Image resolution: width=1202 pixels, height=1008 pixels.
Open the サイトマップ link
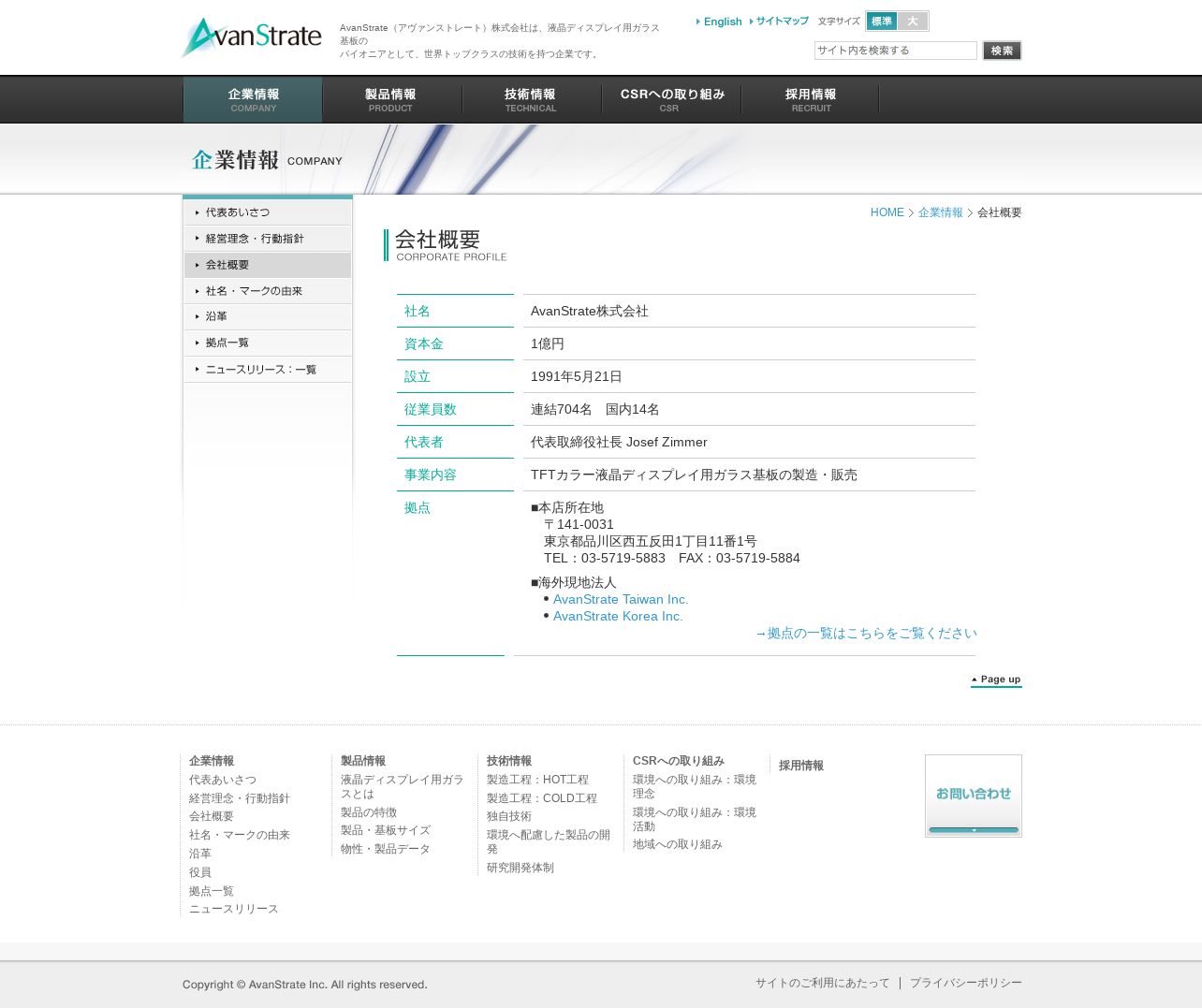tap(779, 22)
